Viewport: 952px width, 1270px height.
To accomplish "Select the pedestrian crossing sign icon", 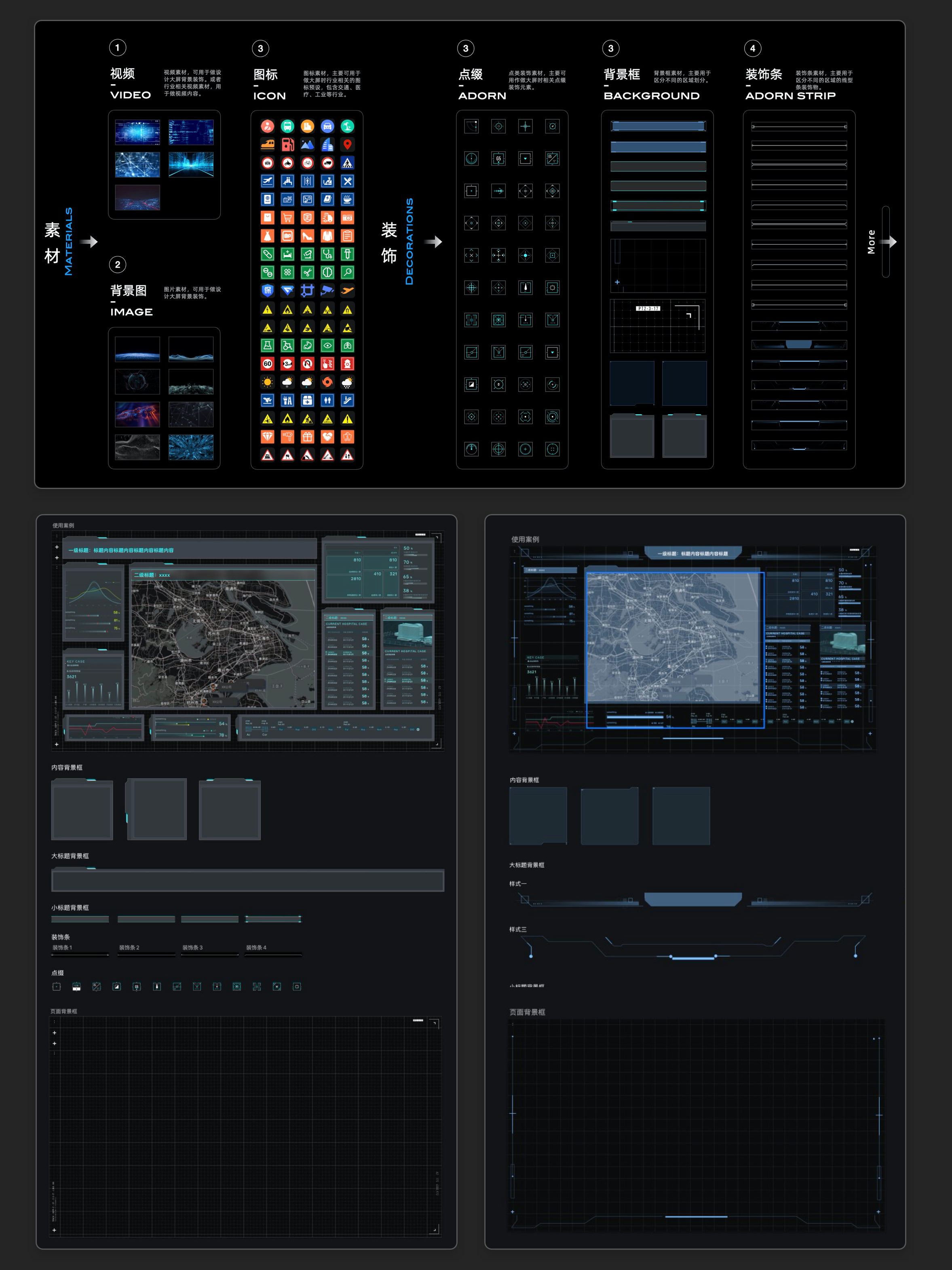I will pos(347,163).
